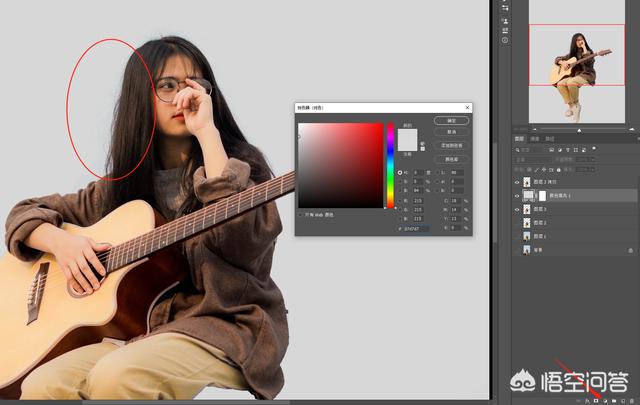Screen dimensions: 640x405
Task: Filter layers by smart object icon
Action: [x=584, y=150]
